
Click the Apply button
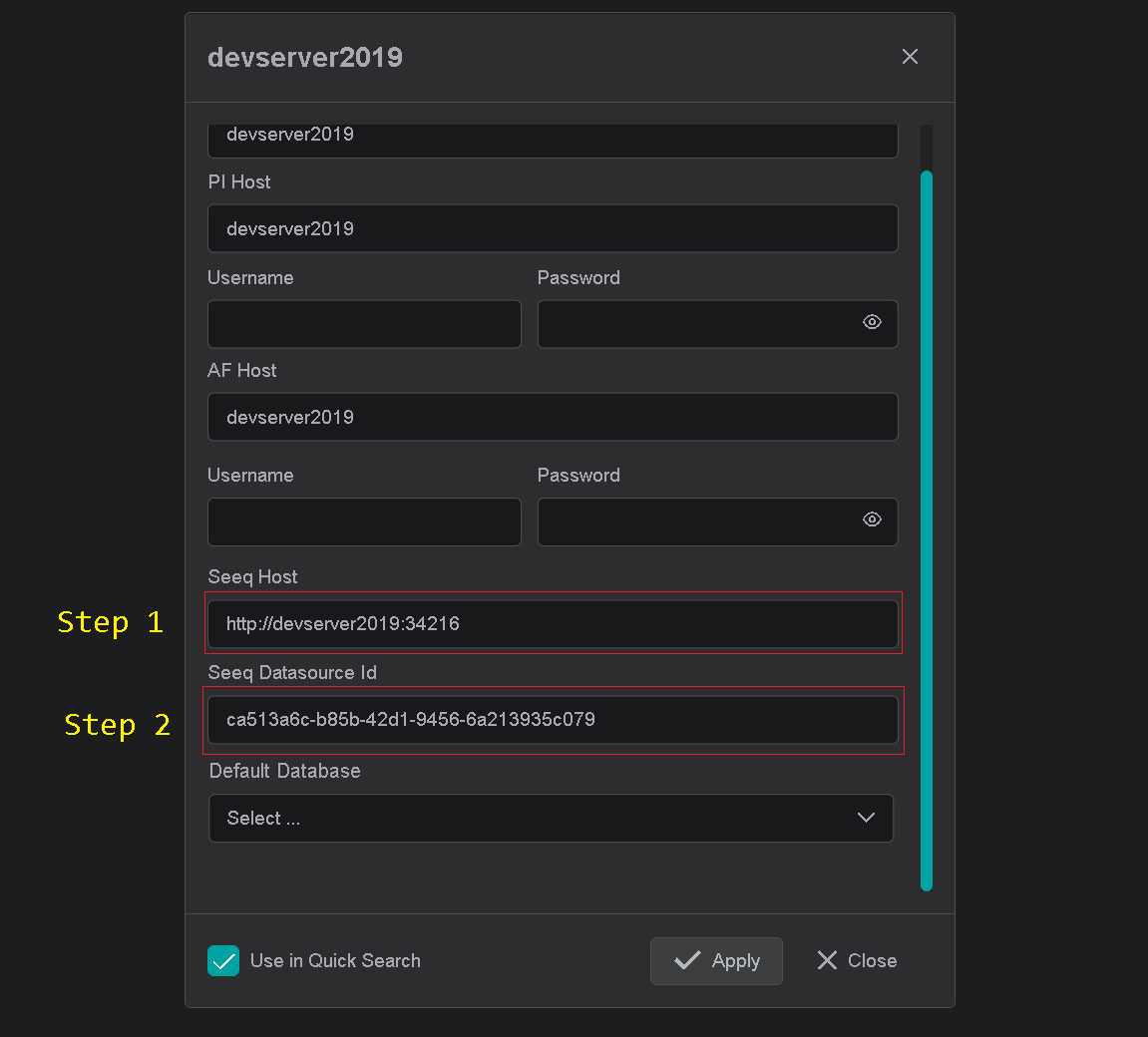point(716,961)
